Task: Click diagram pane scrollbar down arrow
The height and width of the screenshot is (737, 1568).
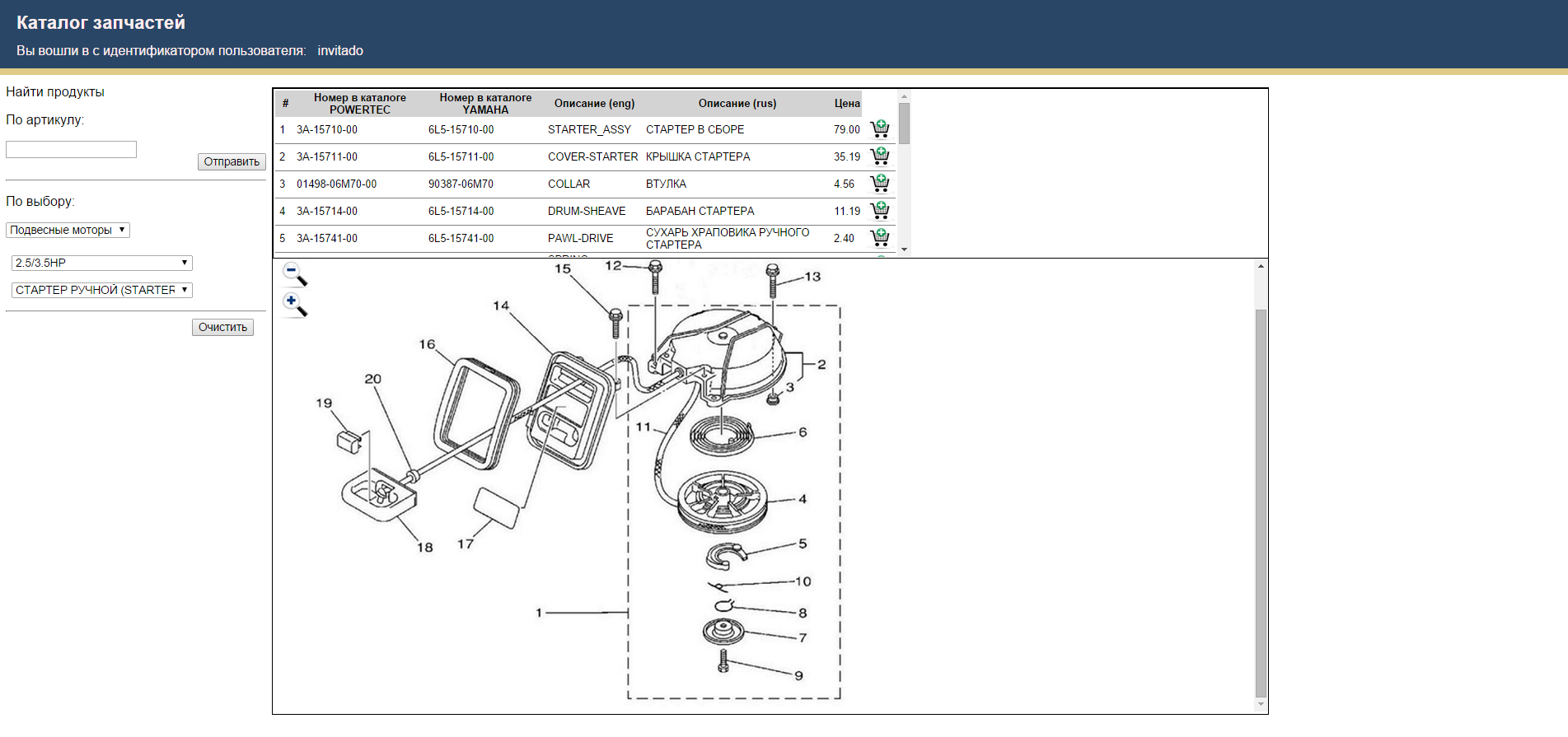Action: [1261, 705]
